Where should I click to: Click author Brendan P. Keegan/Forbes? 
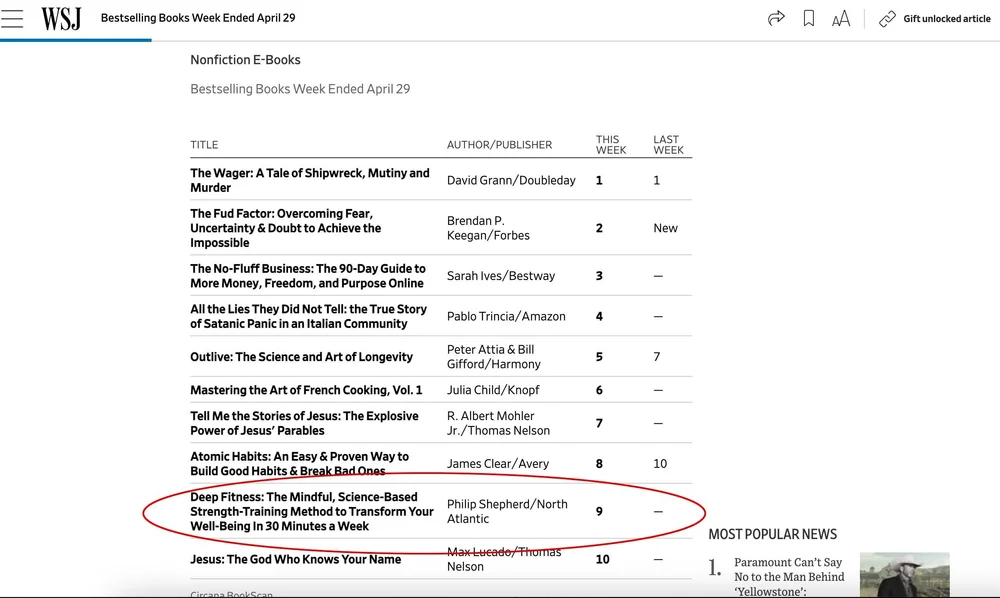click(x=488, y=228)
